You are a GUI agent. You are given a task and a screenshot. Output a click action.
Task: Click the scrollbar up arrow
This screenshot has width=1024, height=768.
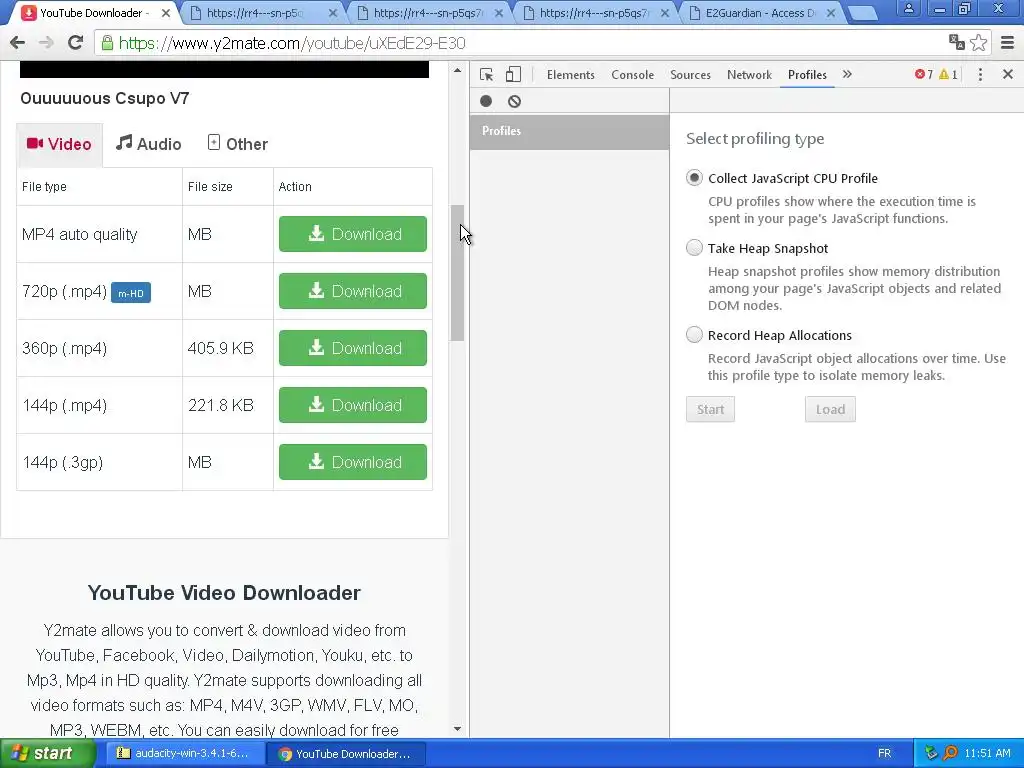(457, 70)
